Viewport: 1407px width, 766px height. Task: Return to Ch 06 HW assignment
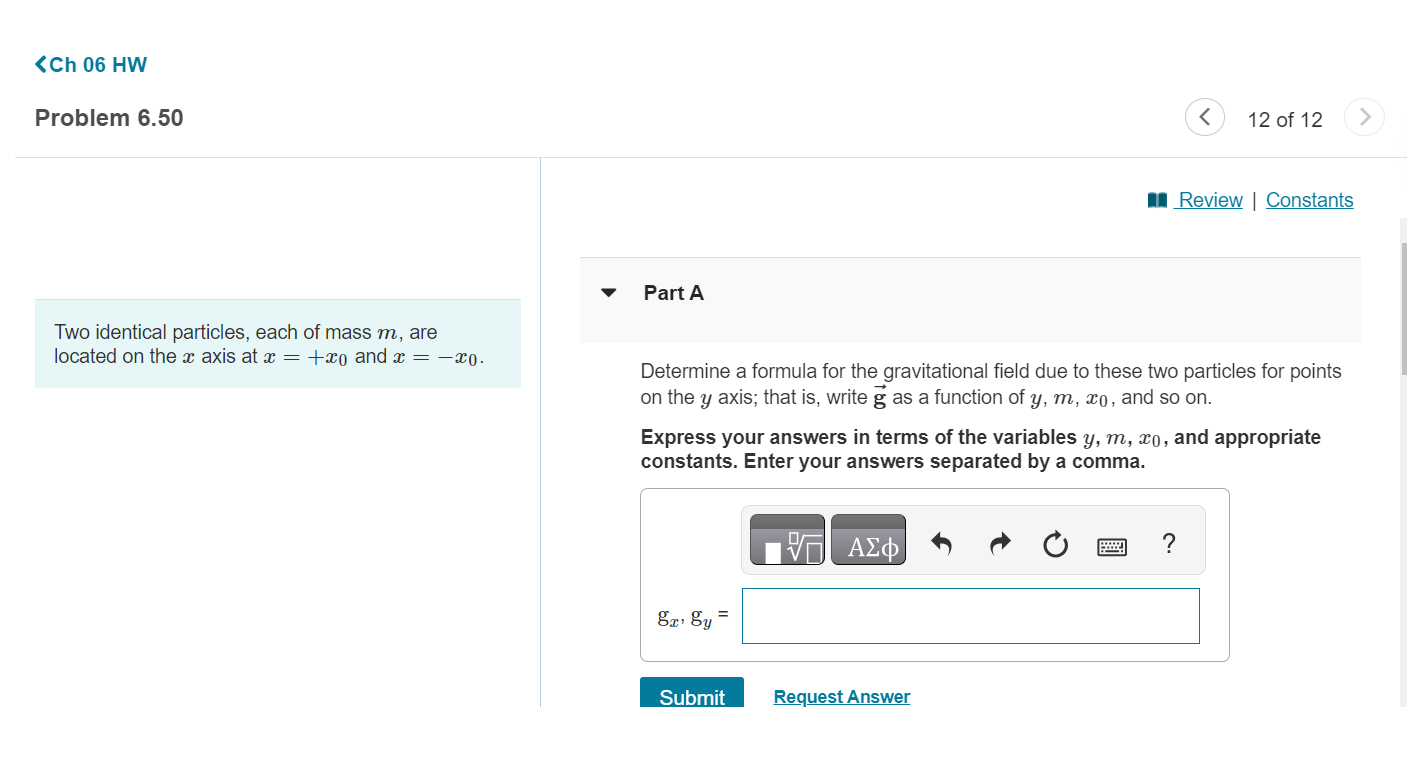(97, 64)
